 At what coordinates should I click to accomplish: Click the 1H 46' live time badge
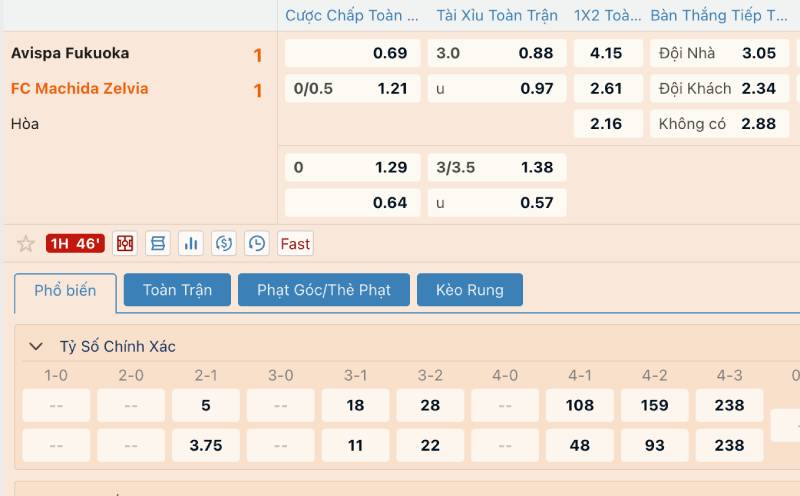click(75, 244)
